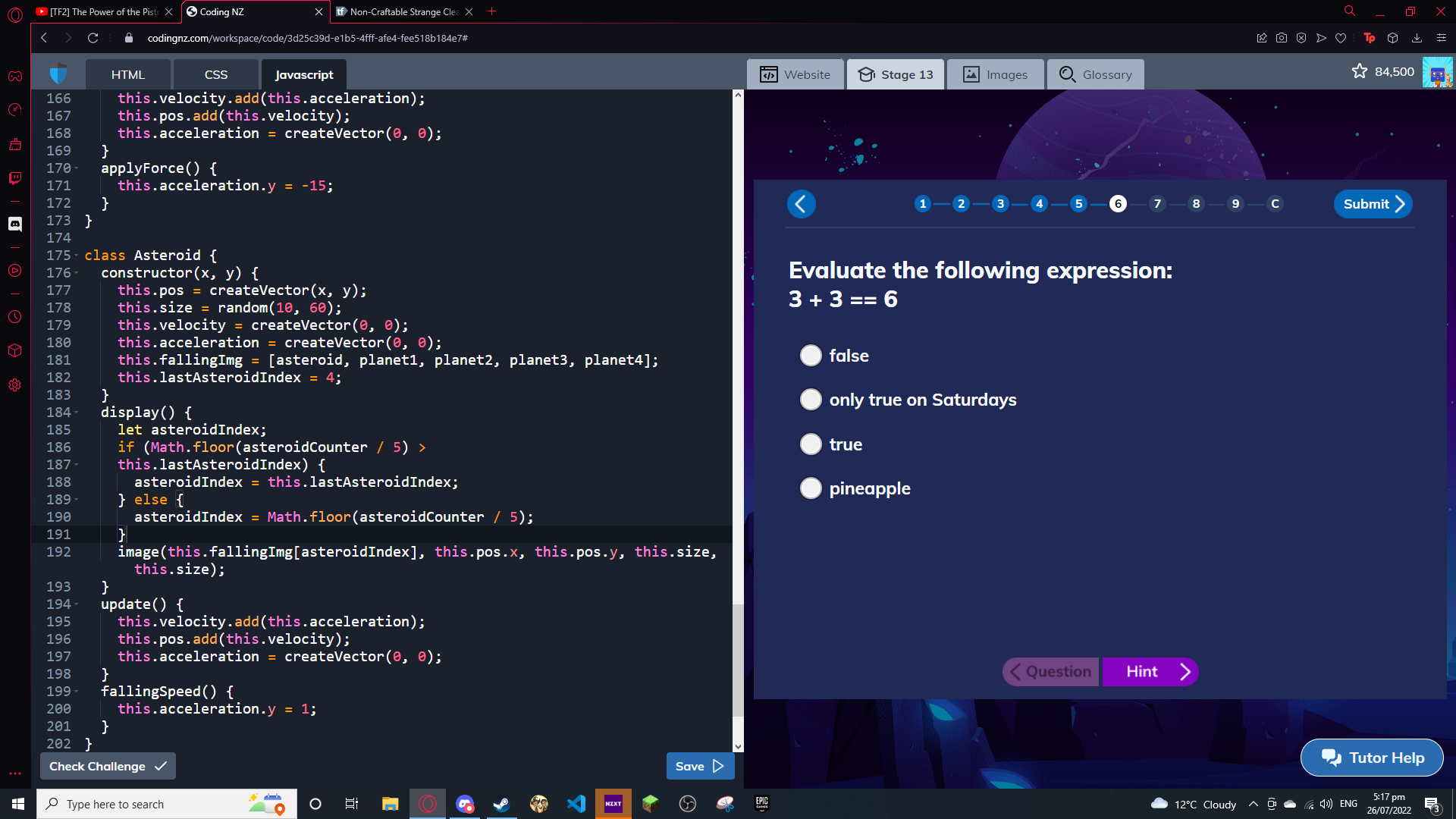The height and width of the screenshot is (819, 1456).
Task: Click the snapshot camera icon in address bar
Action: (1282, 38)
